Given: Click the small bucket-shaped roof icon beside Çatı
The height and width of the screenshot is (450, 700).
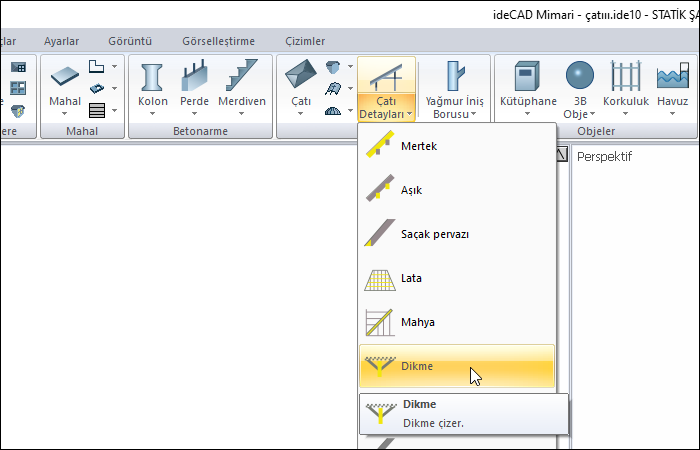Looking at the screenshot, I should point(333,67).
